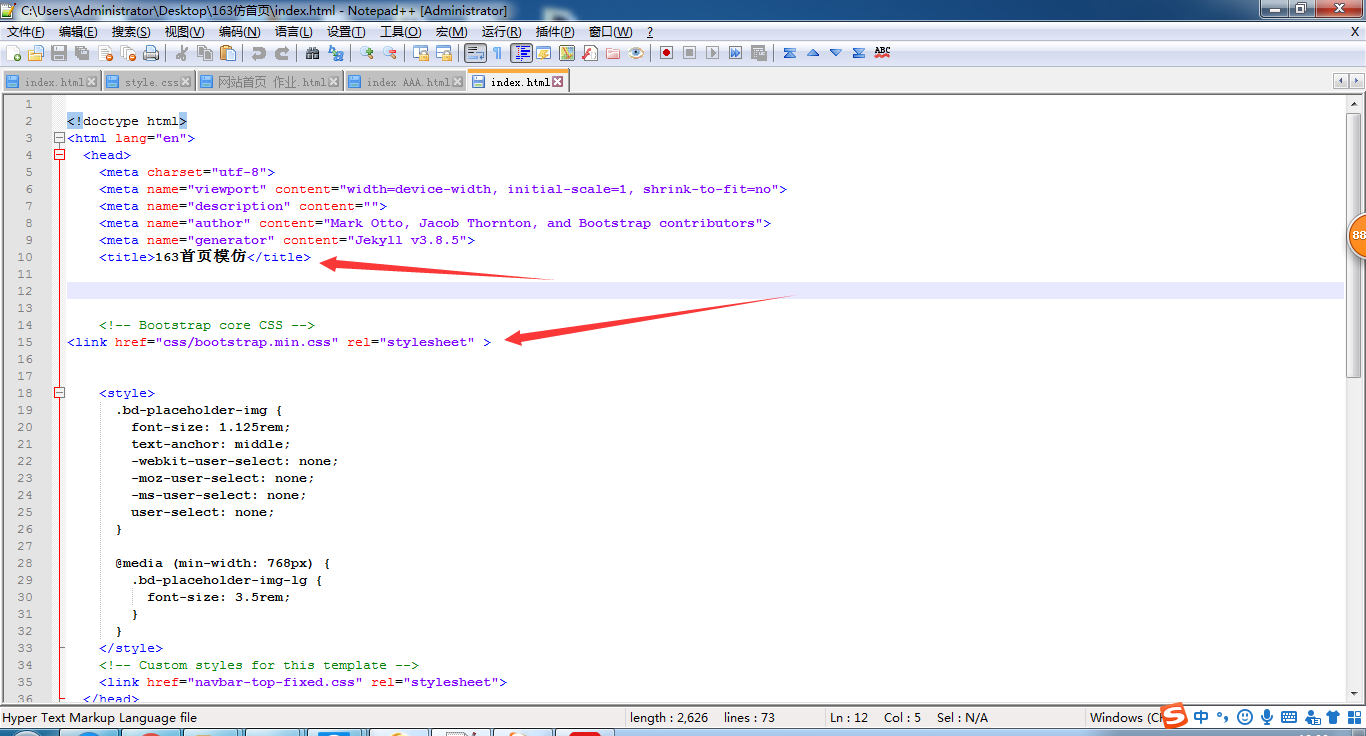
Task: Click the Copy toolbar icon
Action: tap(204, 53)
